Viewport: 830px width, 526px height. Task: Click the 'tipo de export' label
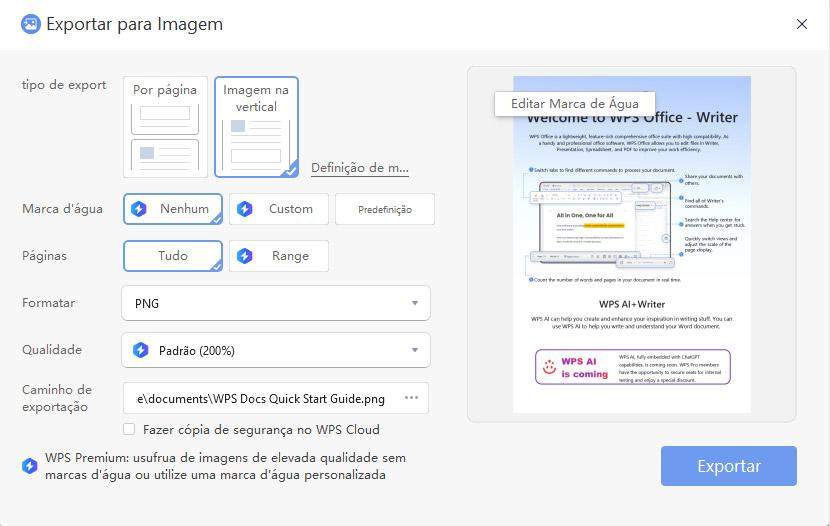(64, 85)
